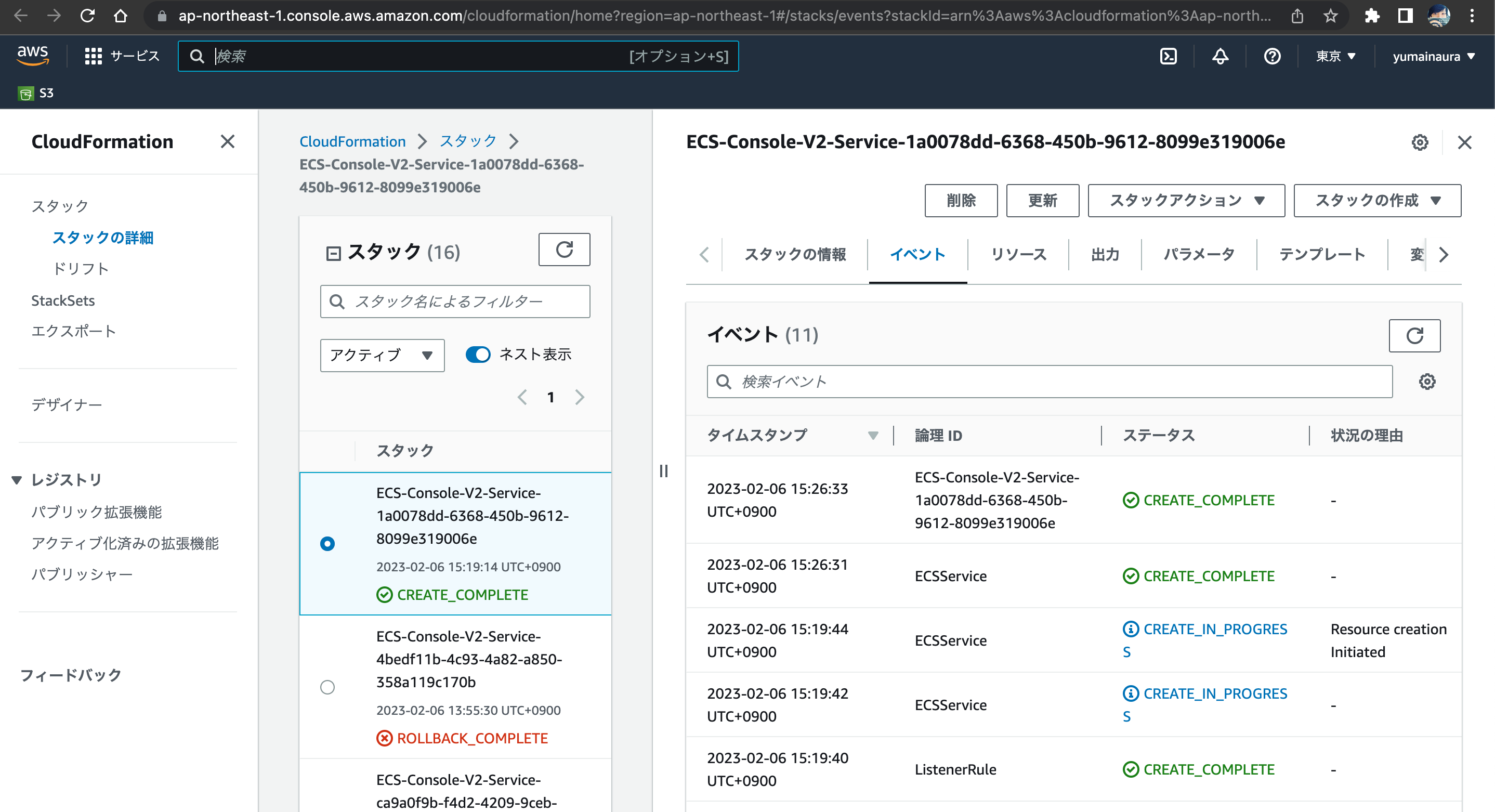
Task: Switch to the パラメータ tab
Action: [1198, 255]
